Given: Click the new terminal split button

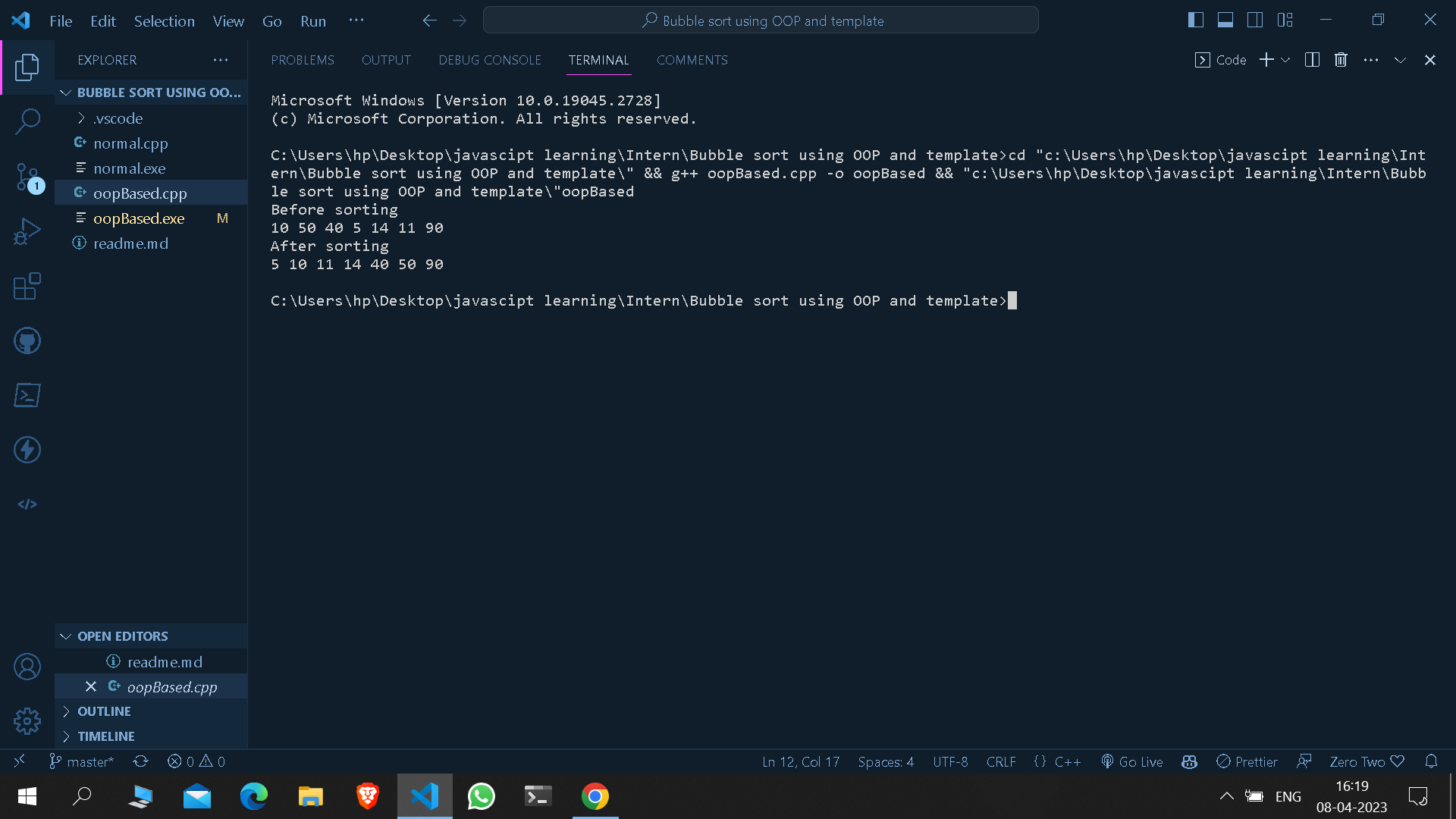Looking at the screenshot, I should tap(1312, 59).
